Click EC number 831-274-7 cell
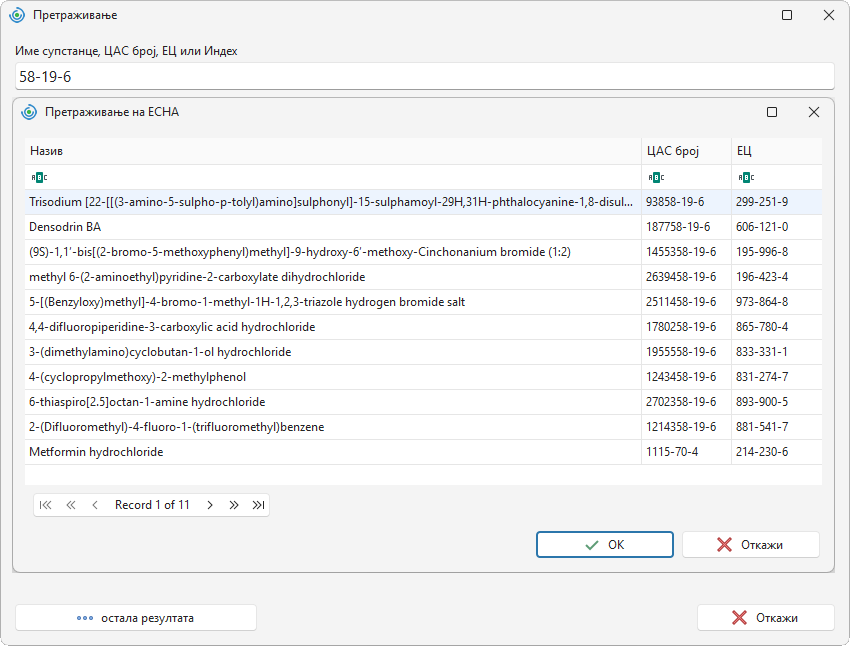Viewport: 850px width, 646px height. (x=777, y=377)
